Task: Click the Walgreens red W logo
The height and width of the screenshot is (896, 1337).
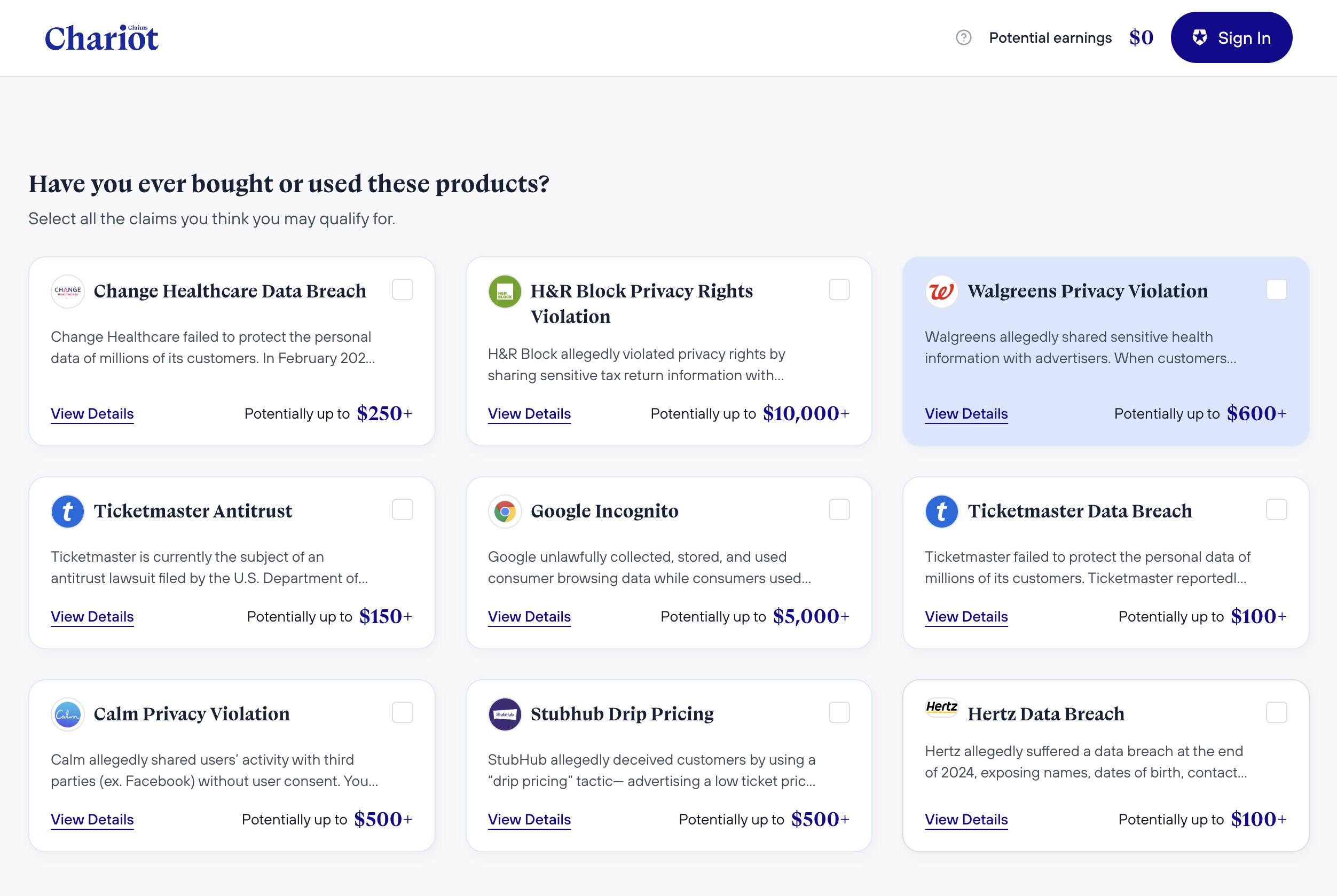Action: tap(941, 292)
